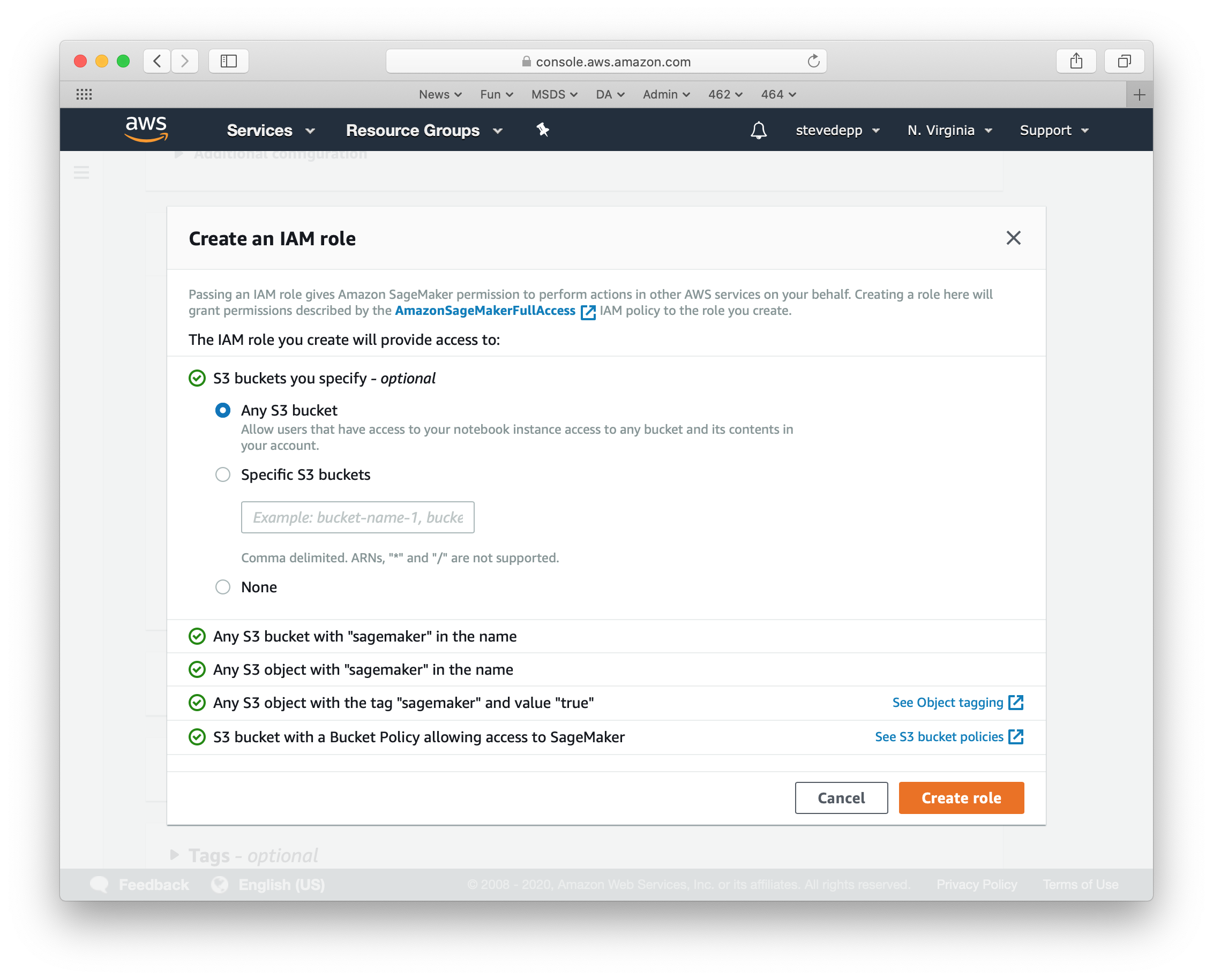Viewport: 1213px width, 980px height.
Task: Click the check icon for Bucket Policy row
Action: pyautogui.click(x=197, y=737)
